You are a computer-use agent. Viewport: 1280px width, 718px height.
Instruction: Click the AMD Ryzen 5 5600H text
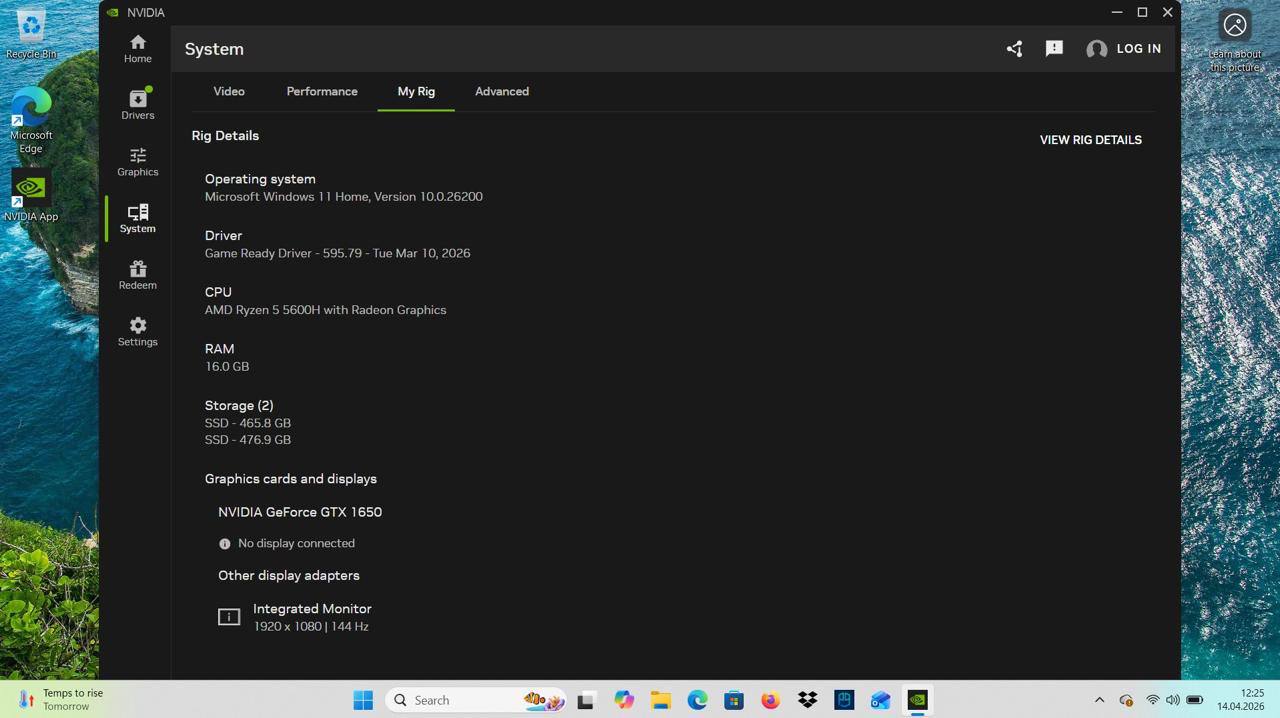(x=326, y=310)
